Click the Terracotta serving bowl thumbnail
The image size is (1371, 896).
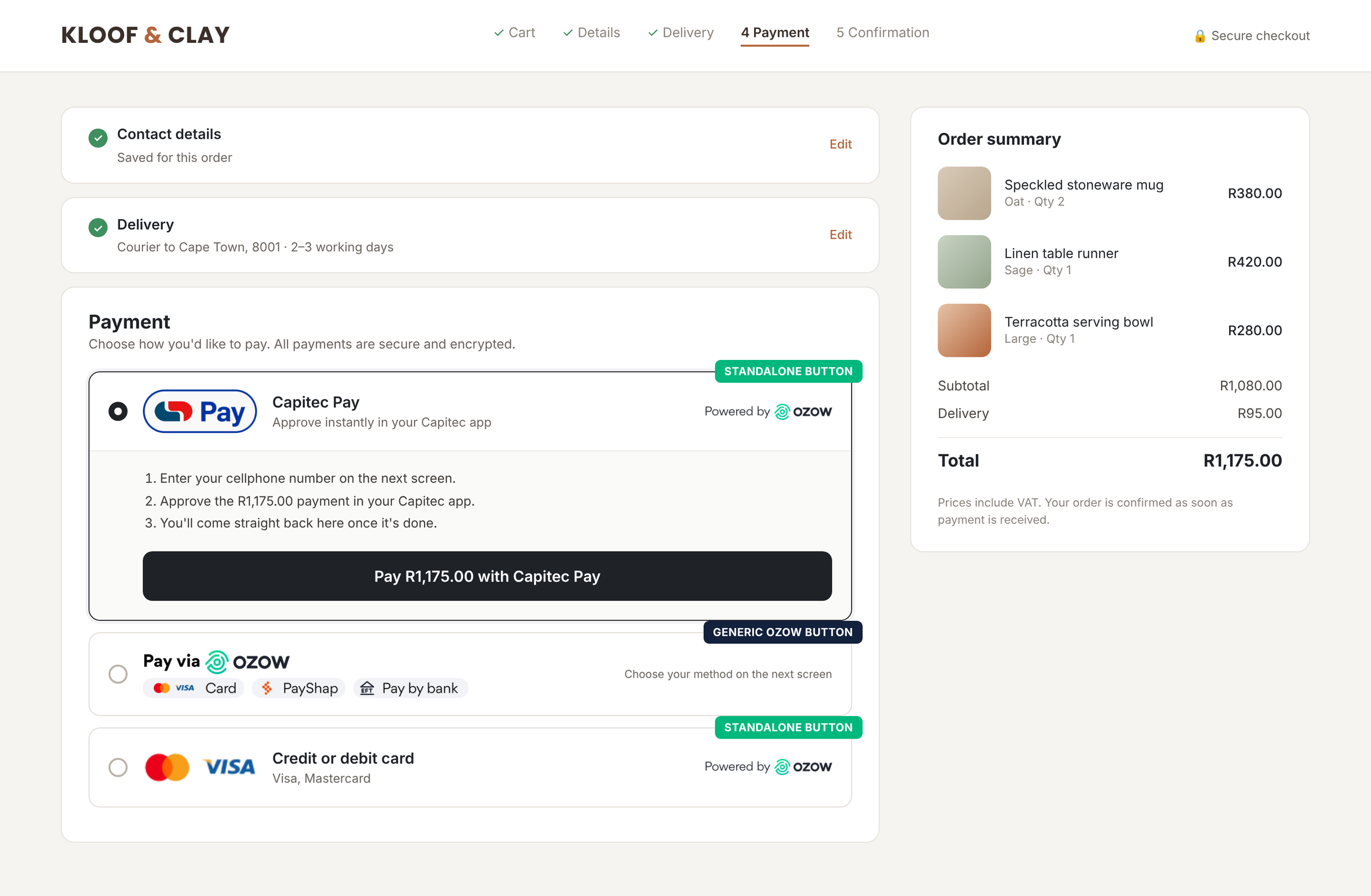pos(965,330)
